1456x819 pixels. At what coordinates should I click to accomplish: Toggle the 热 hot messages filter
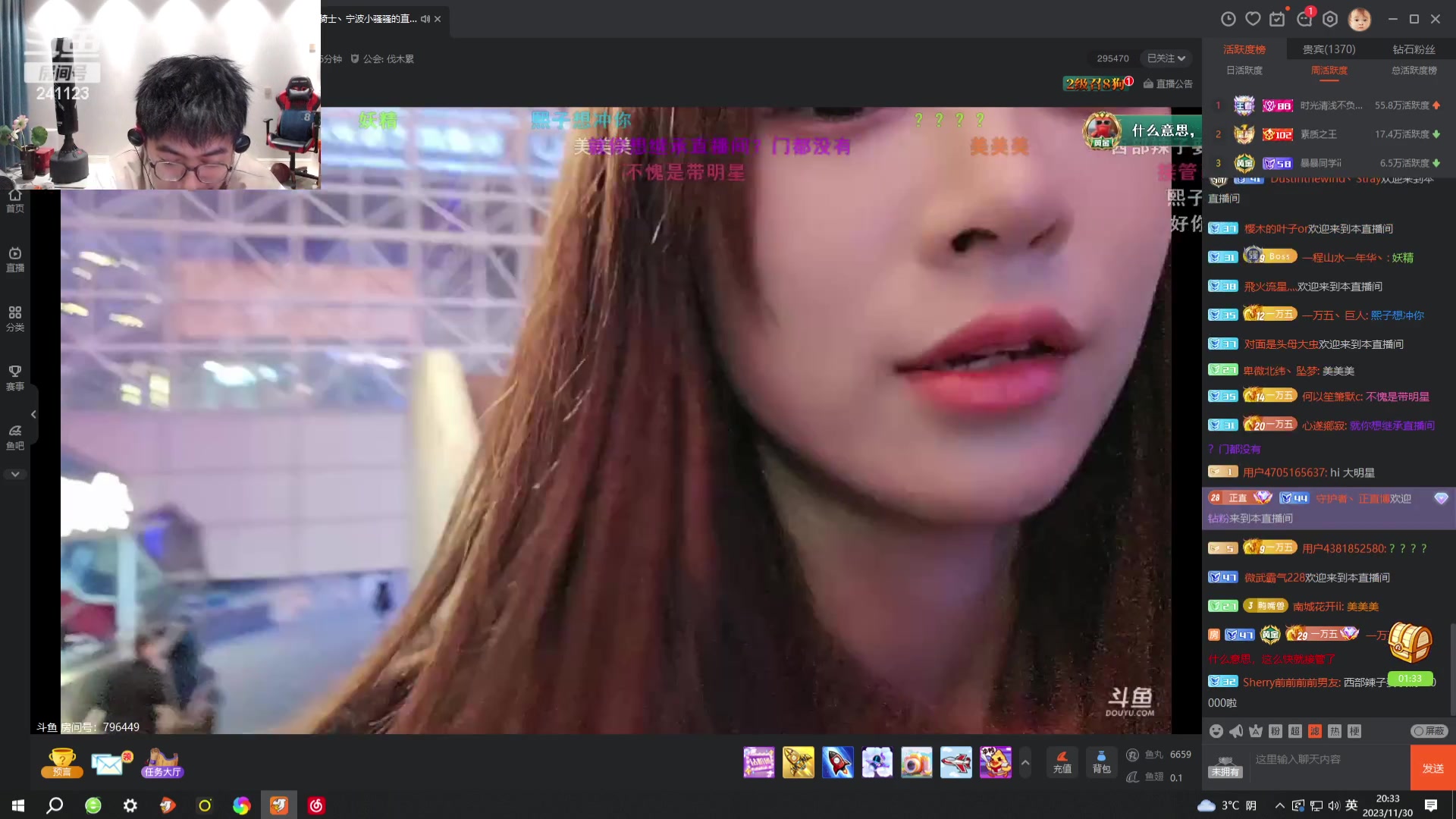1336,731
